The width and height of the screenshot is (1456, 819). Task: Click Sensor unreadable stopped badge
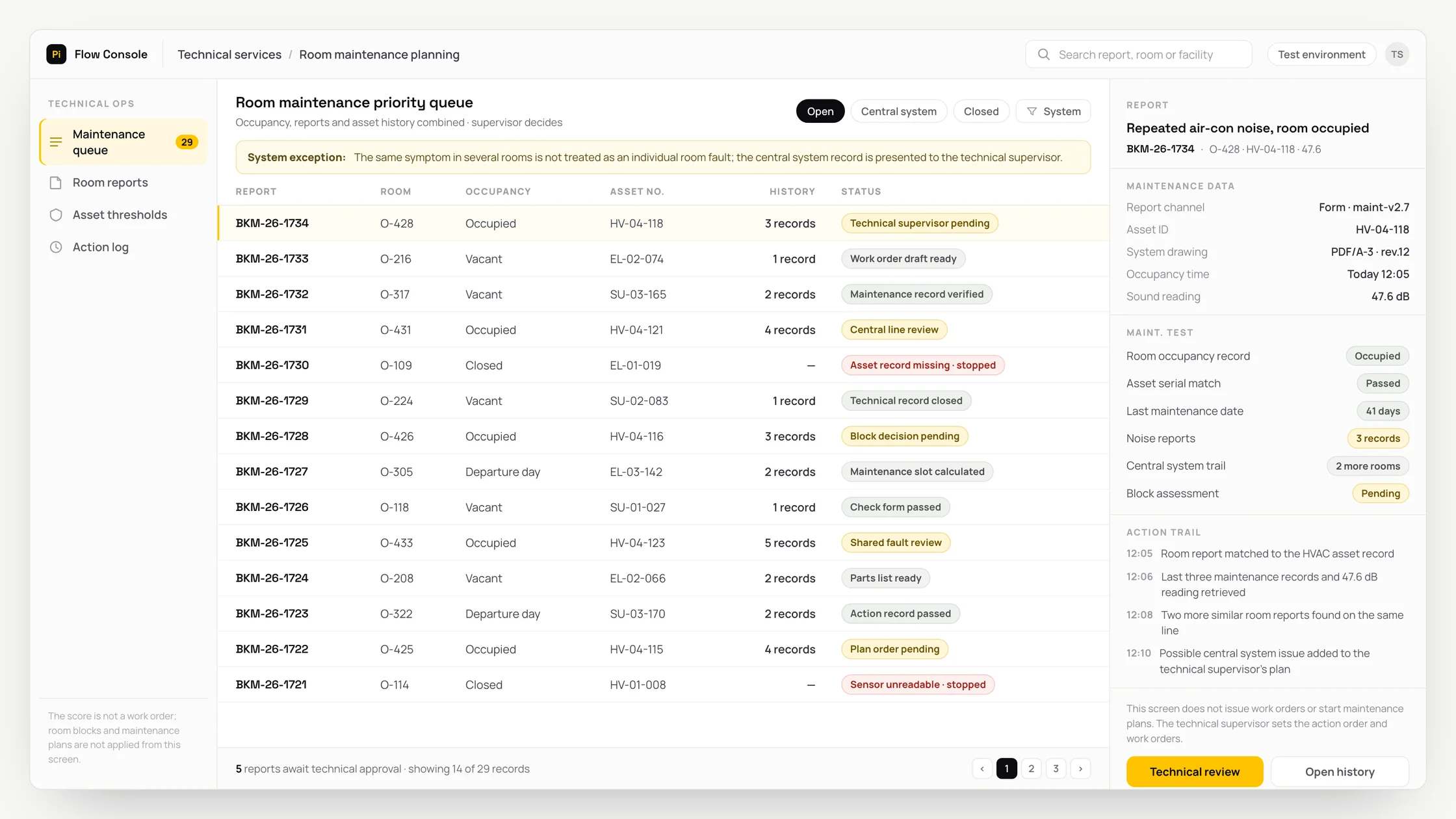click(x=918, y=684)
